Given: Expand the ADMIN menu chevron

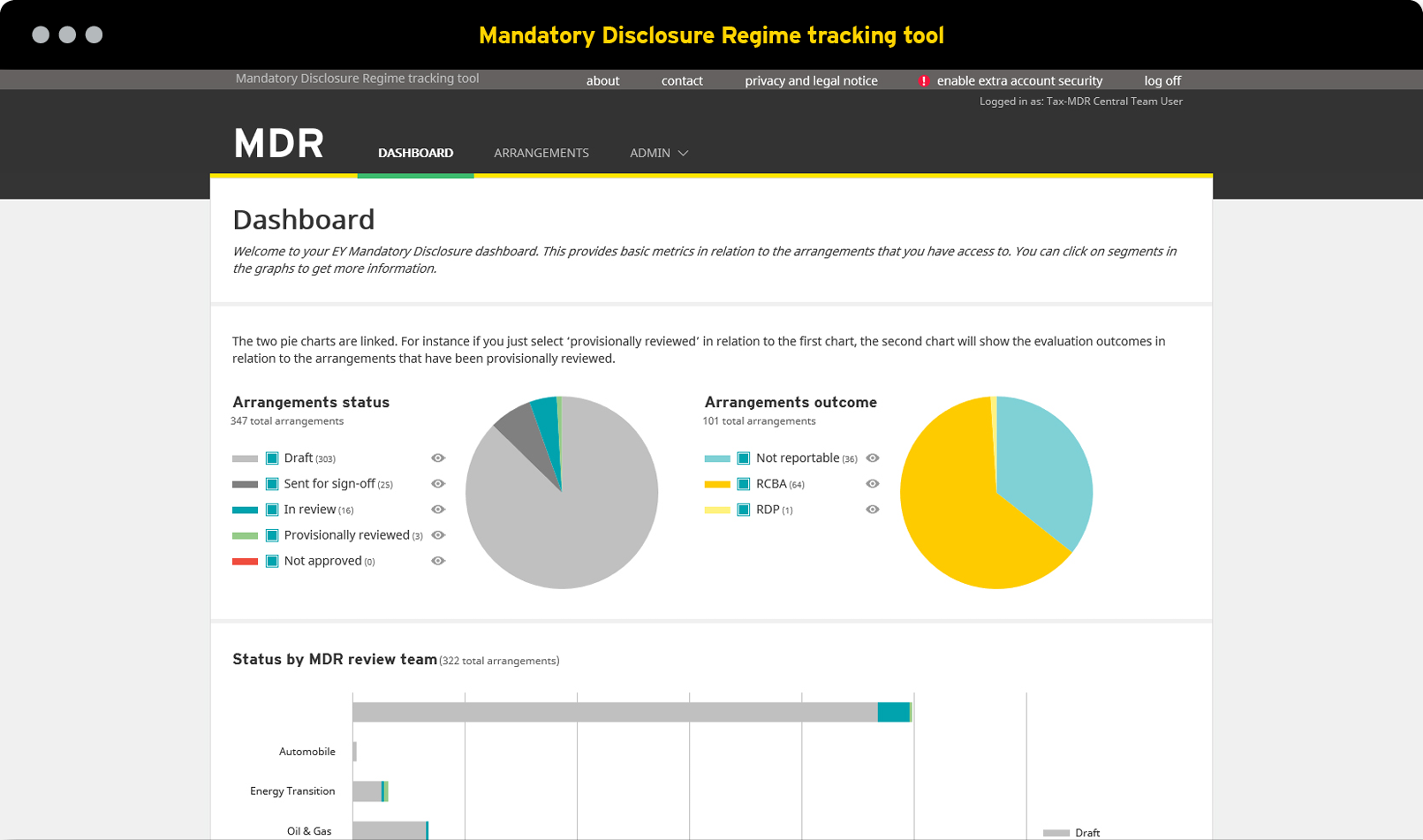Looking at the screenshot, I should point(683,153).
